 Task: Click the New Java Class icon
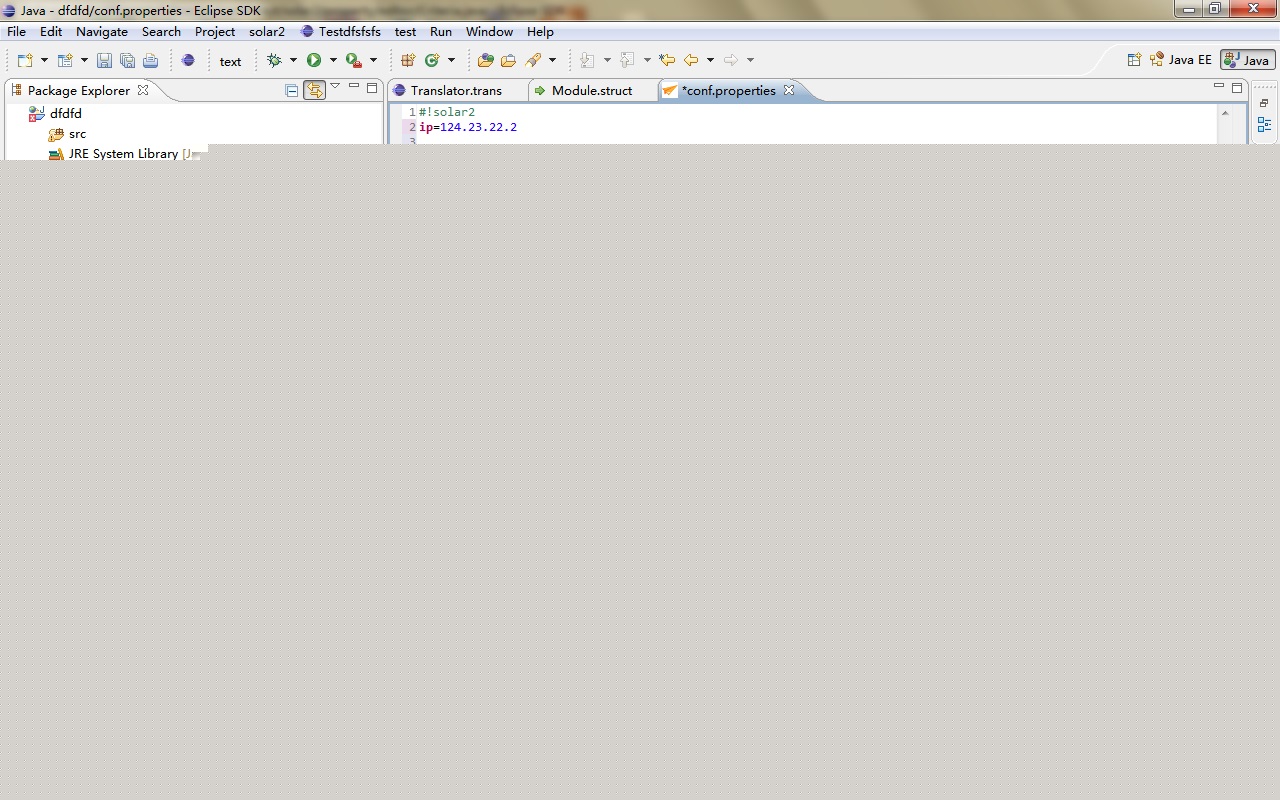click(432, 60)
